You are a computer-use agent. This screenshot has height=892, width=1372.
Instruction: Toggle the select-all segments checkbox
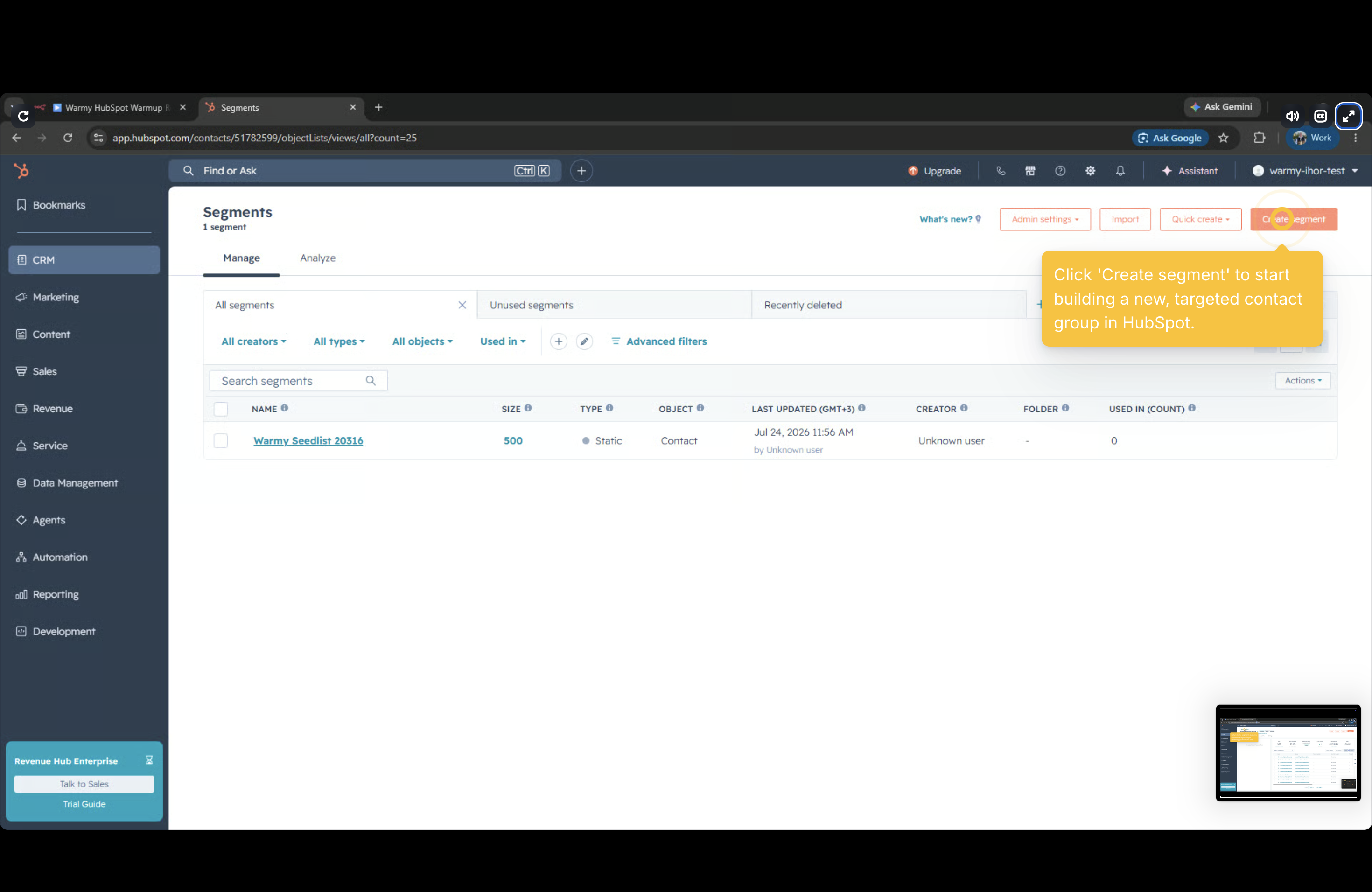221,409
